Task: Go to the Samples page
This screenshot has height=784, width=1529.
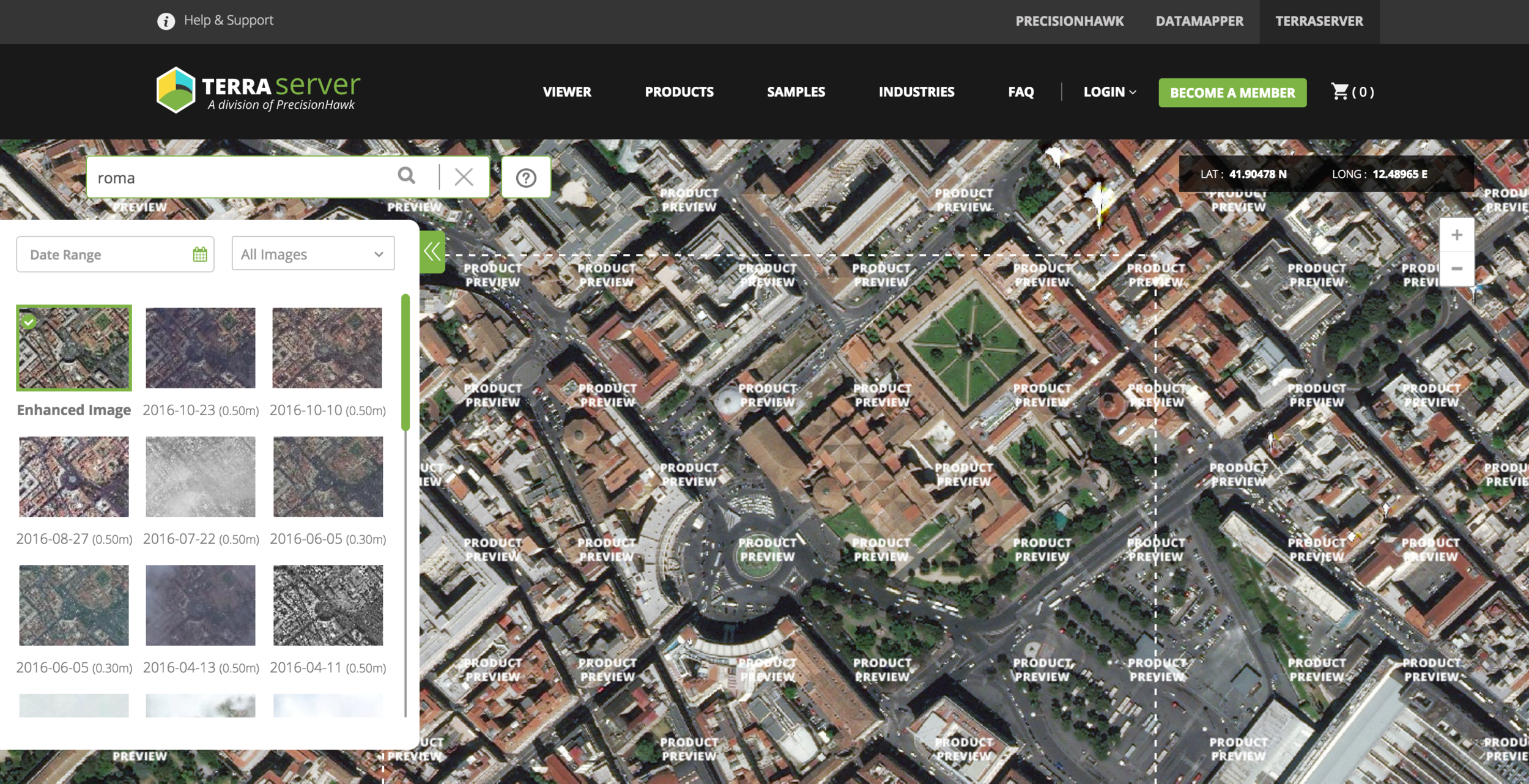Action: pos(796,92)
